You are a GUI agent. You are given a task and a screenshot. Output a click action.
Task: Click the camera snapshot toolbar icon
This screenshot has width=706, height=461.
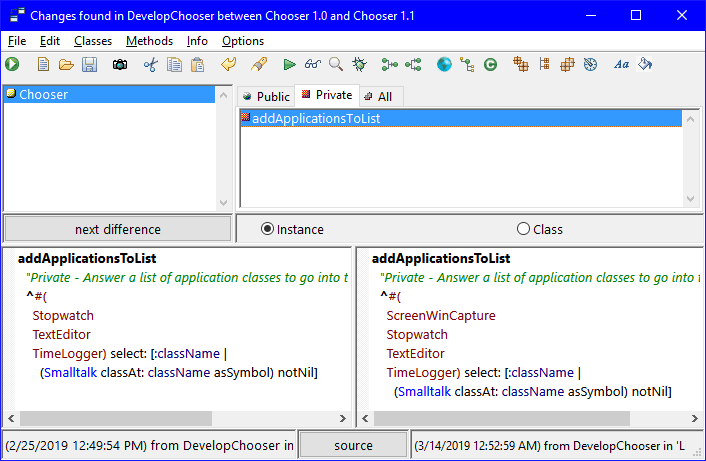(x=120, y=65)
